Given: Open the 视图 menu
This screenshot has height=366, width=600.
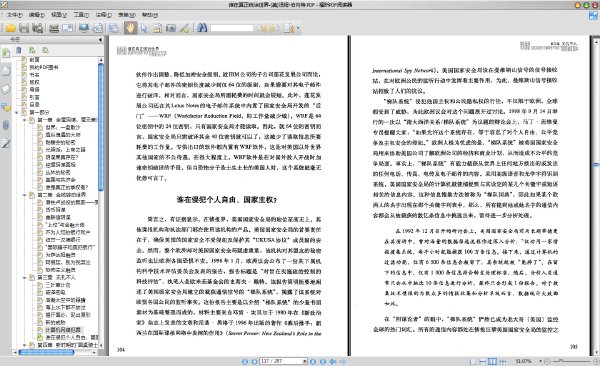Looking at the screenshot, I should (59, 15).
